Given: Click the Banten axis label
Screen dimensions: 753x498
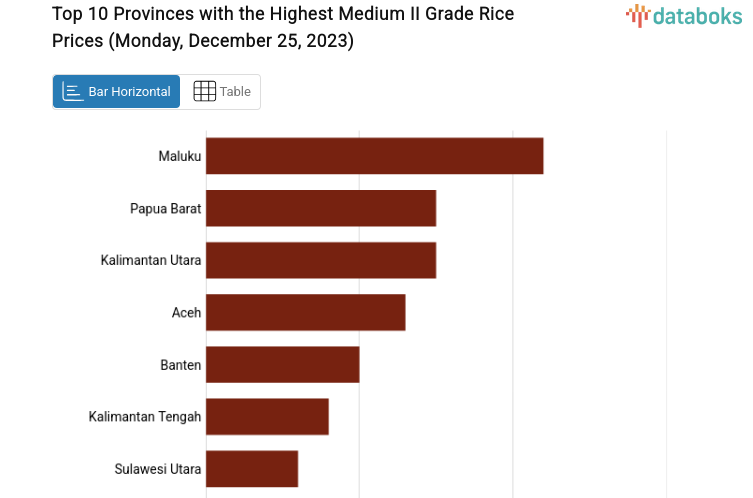Looking at the screenshot, I should point(181,364).
